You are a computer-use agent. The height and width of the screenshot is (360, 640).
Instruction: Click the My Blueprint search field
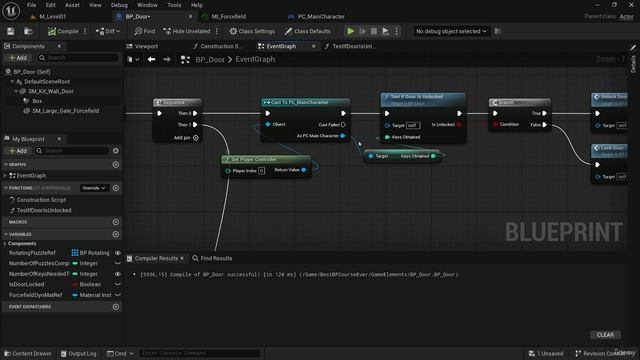tap(72, 151)
